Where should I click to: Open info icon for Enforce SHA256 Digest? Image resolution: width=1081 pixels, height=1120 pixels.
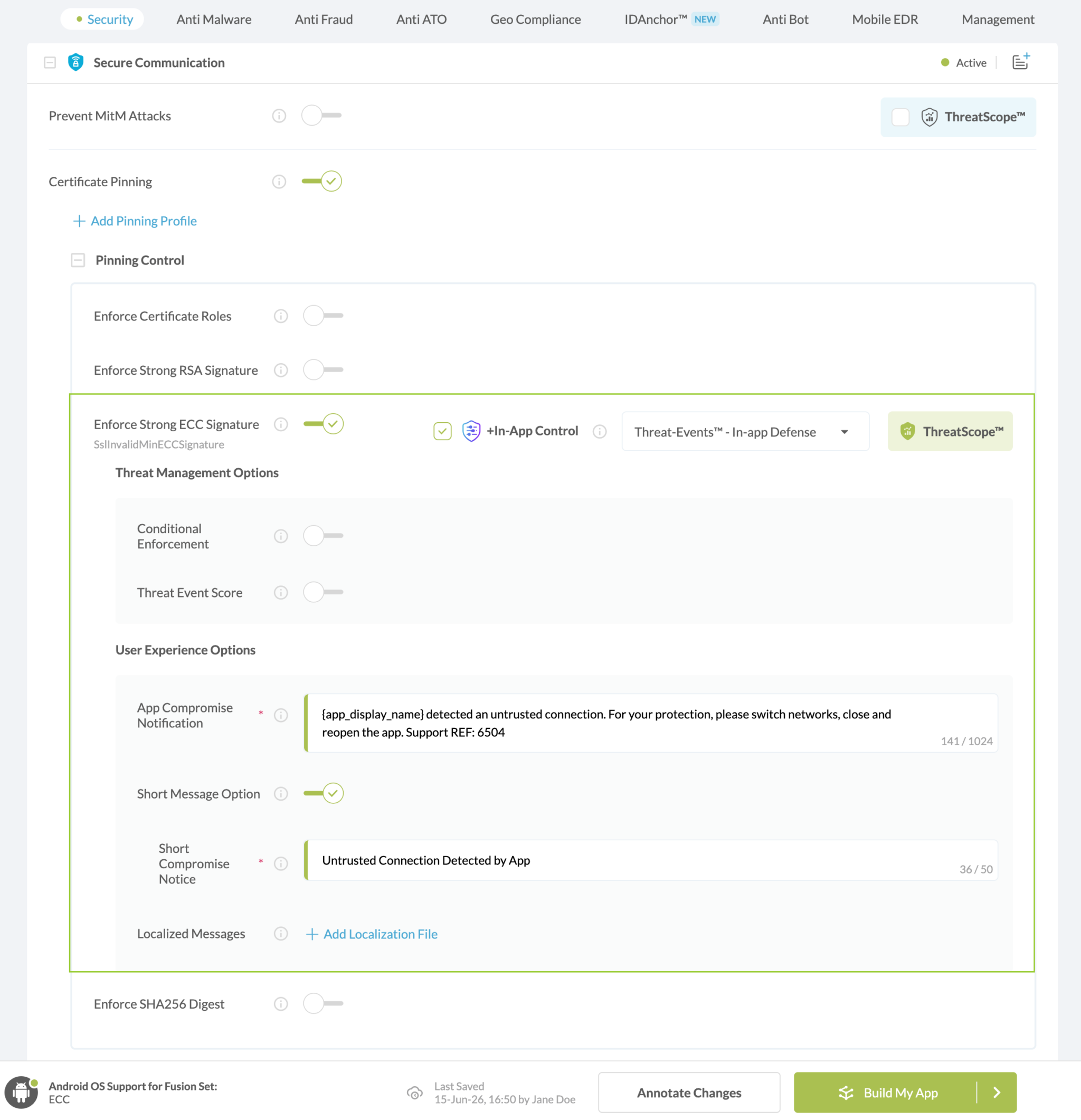[x=280, y=1004]
